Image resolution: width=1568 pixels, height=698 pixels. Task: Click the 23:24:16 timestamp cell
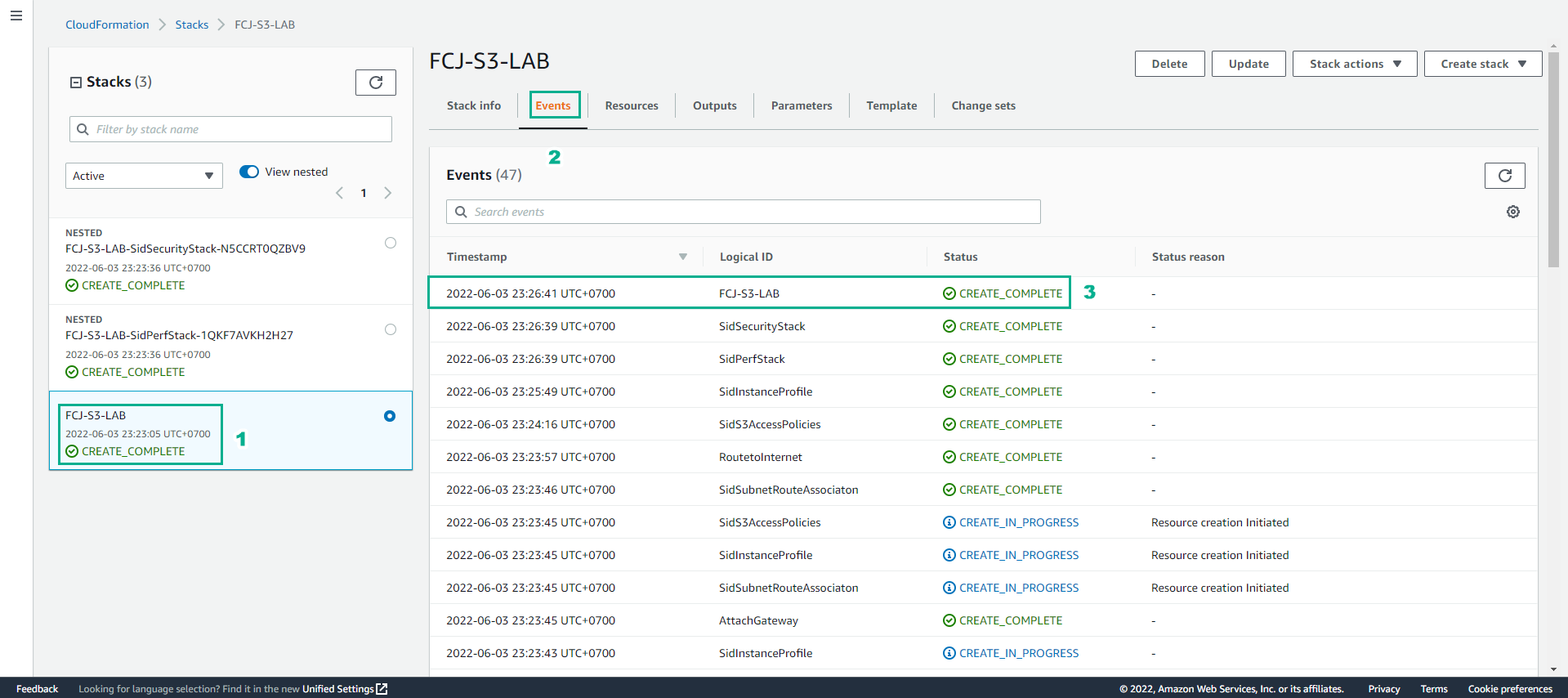530,424
